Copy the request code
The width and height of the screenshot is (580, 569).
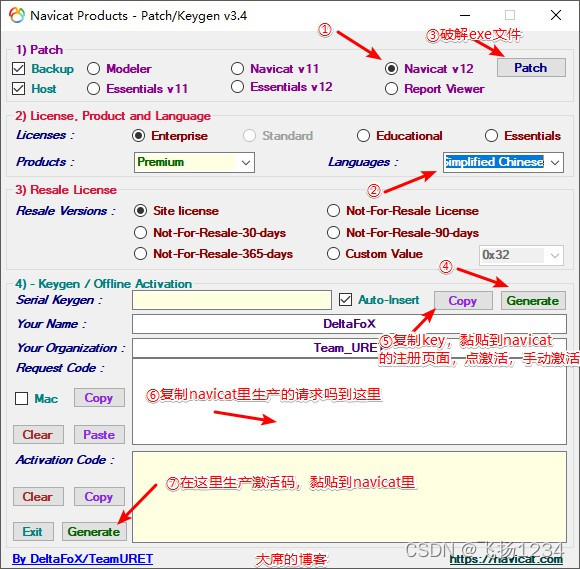tap(99, 398)
